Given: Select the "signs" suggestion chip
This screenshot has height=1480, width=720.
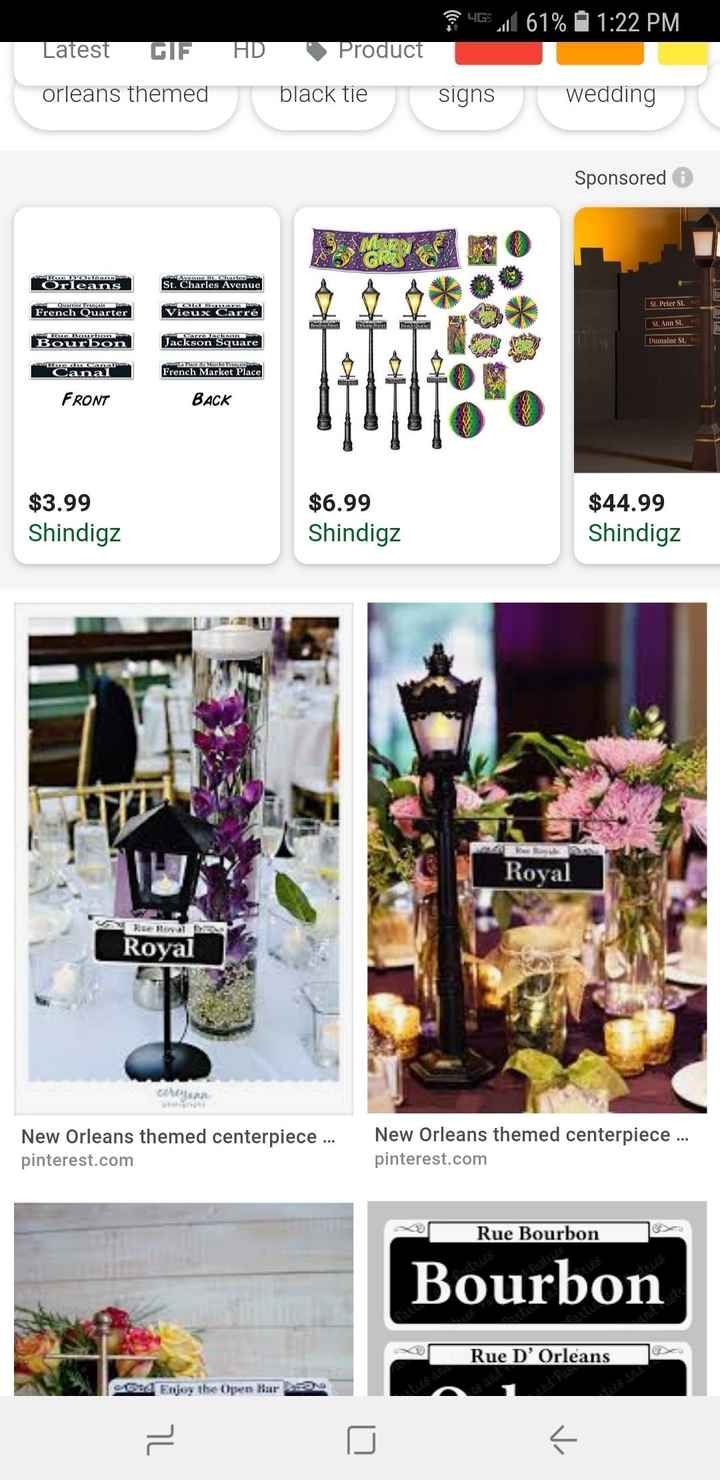Looking at the screenshot, I should tap(466, 96).
